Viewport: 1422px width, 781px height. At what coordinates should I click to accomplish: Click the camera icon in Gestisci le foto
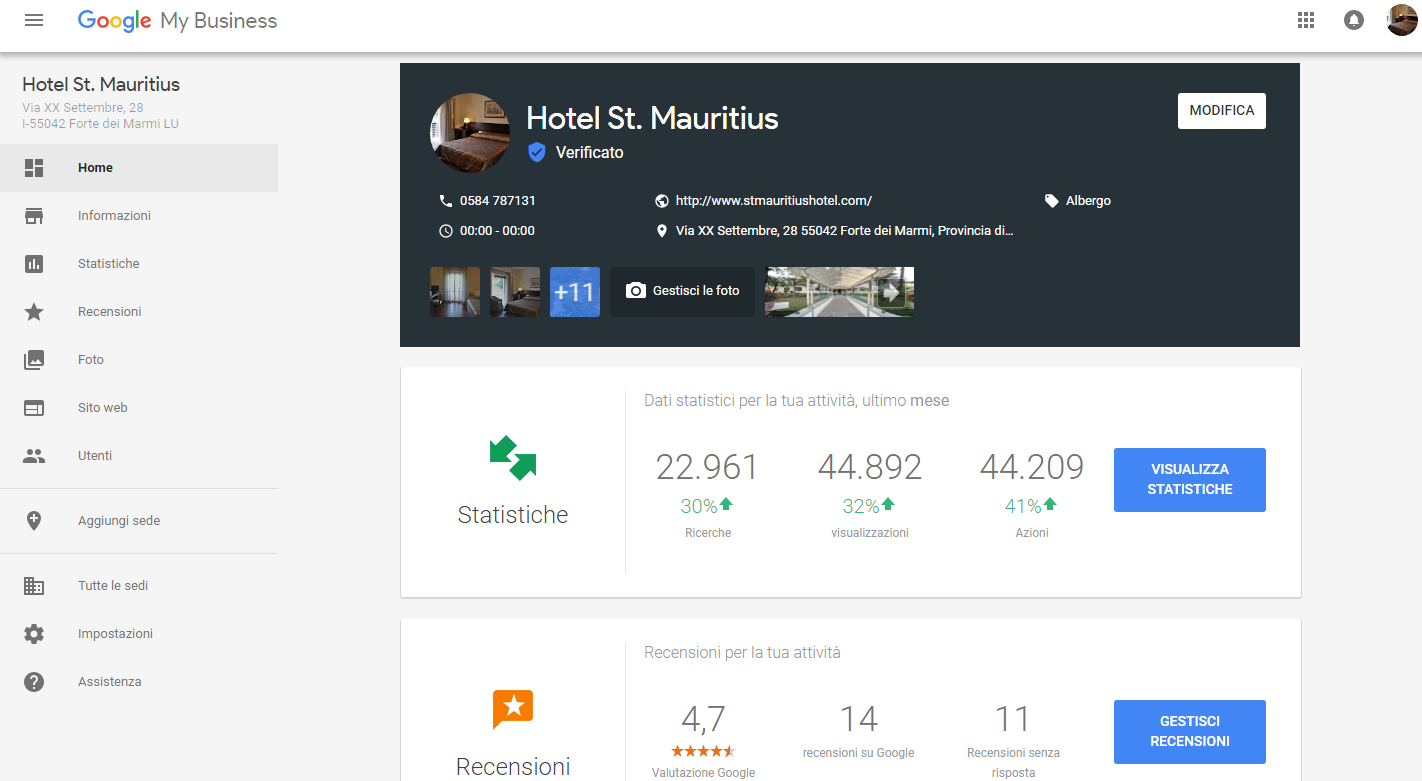[x=635, y=291]
